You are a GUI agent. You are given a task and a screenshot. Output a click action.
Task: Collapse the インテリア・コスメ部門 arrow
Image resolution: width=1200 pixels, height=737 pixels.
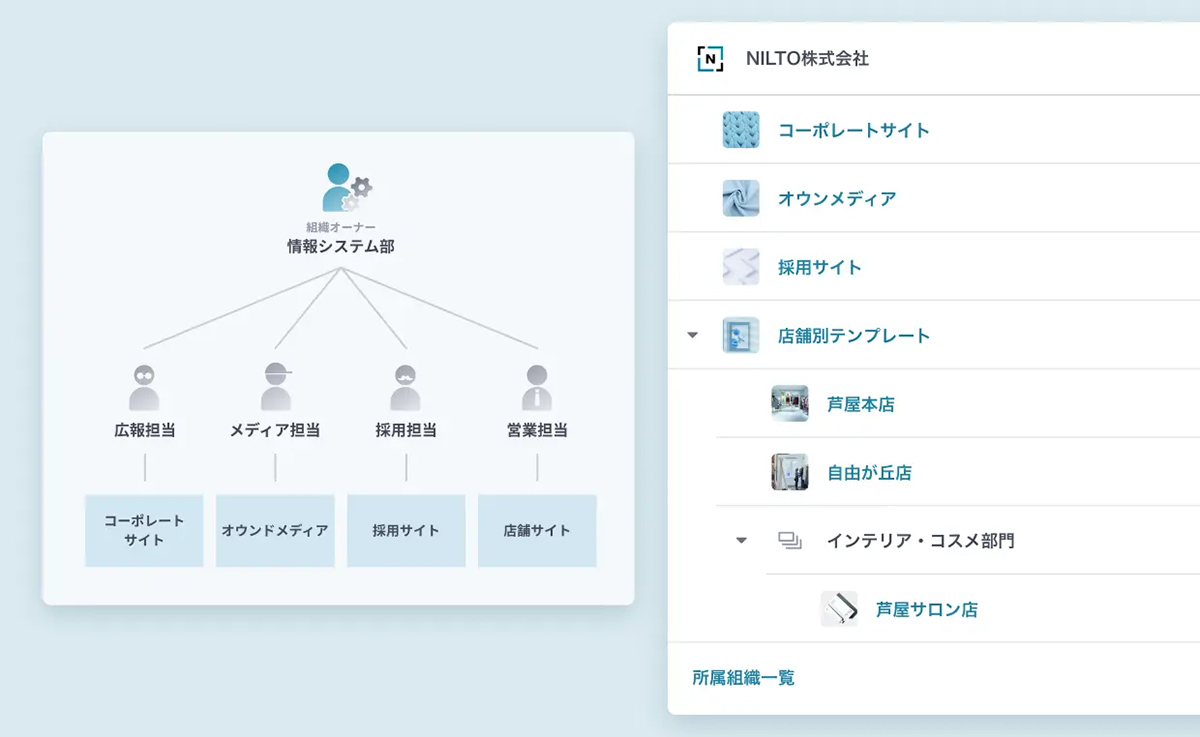tap(741, 541)
